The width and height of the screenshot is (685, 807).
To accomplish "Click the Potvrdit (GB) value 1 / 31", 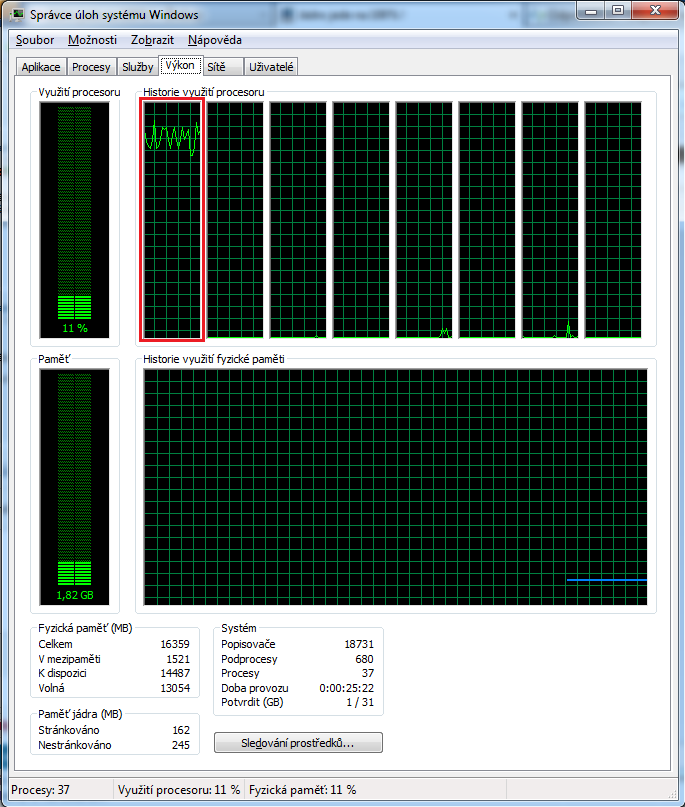I will [x=360, y=702].
